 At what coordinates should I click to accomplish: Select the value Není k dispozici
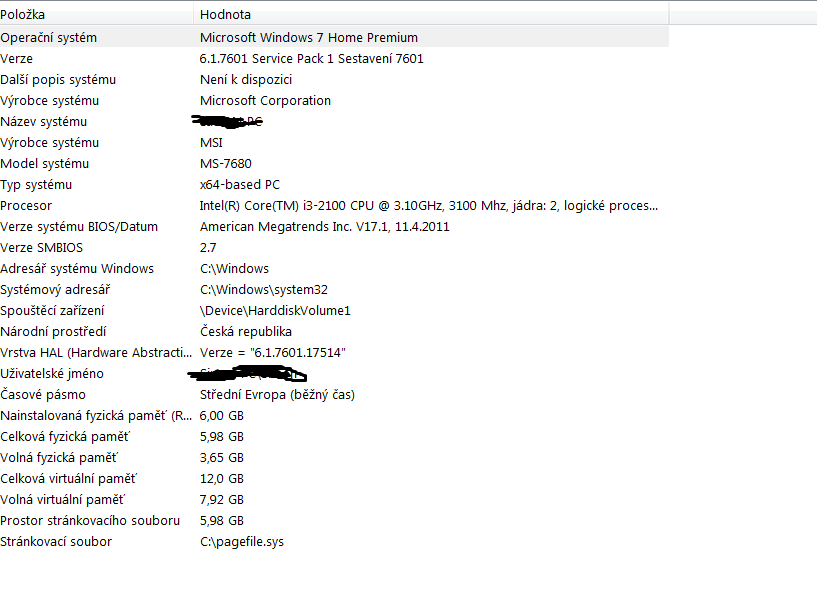tap(246, 80)
